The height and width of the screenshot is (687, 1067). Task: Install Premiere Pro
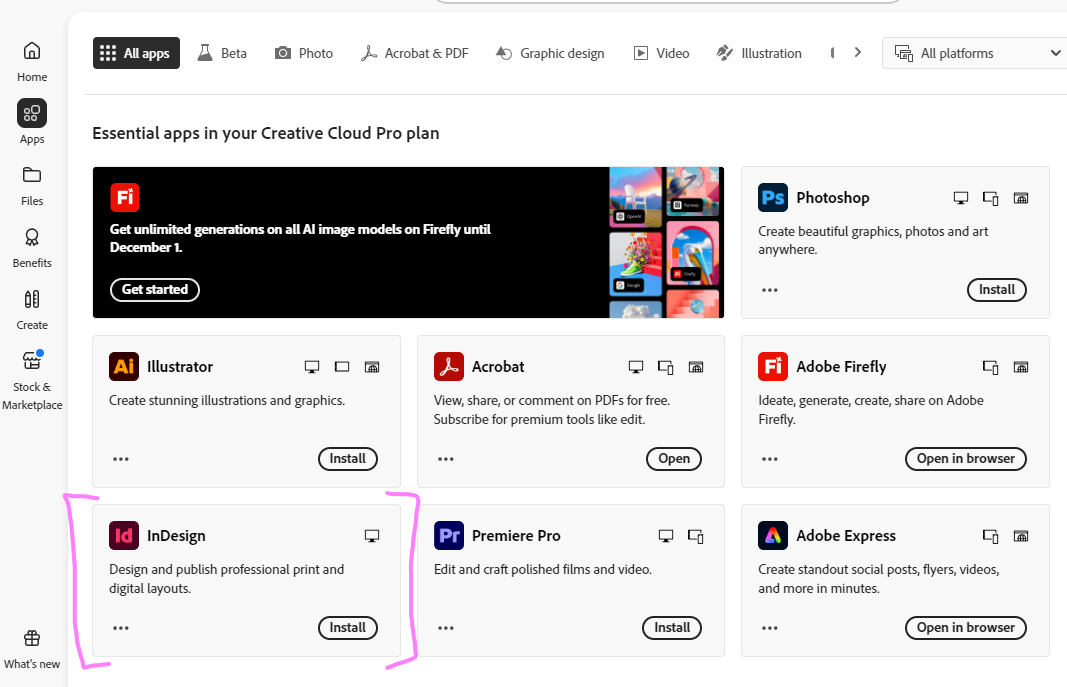pos(672,628)
